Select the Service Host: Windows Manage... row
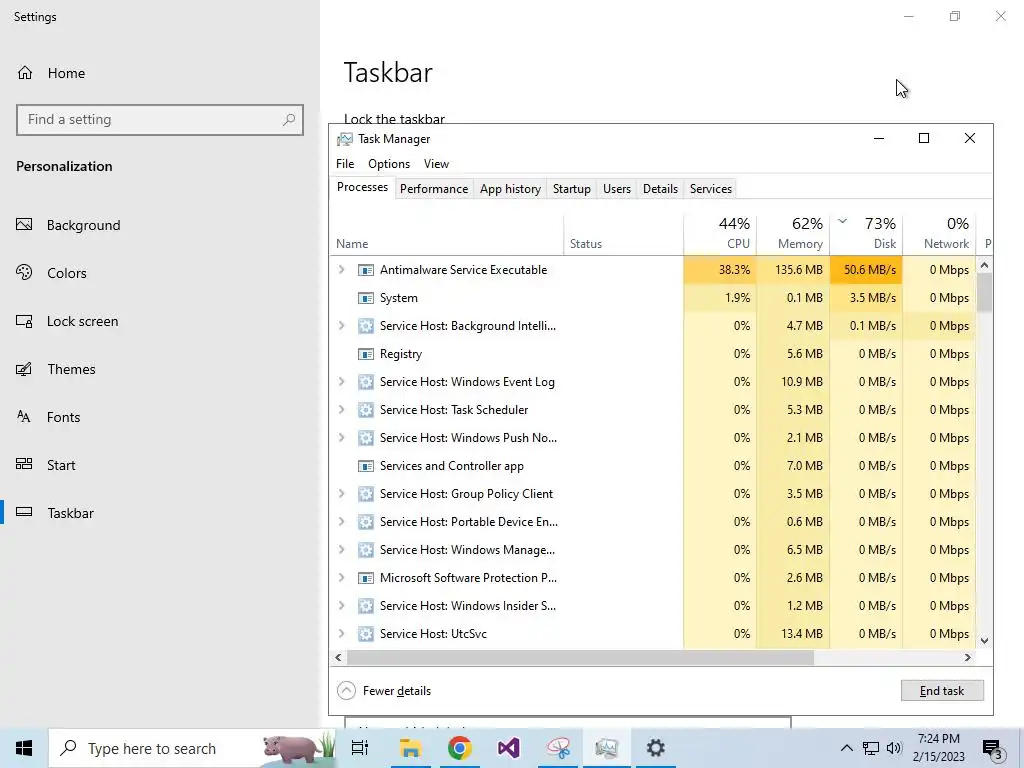 652,550
